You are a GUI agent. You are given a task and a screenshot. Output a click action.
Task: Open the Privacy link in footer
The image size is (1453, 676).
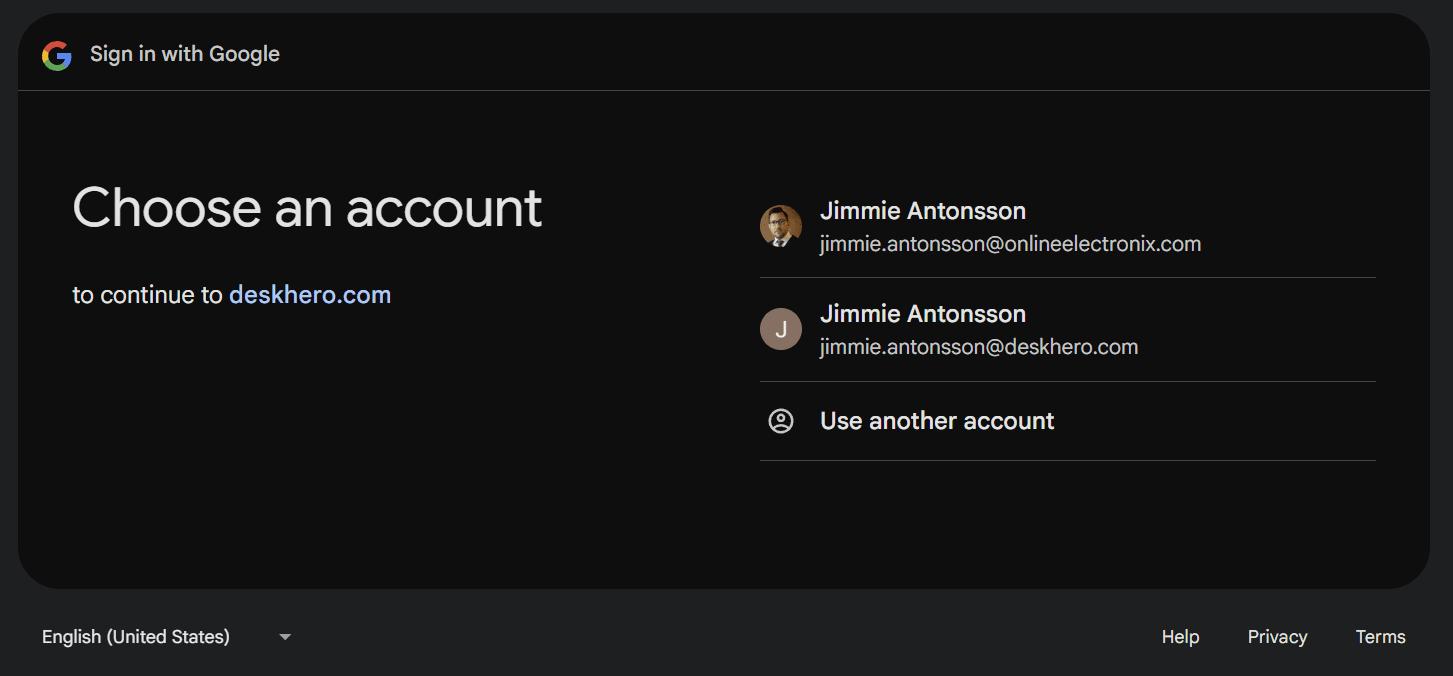click(x=1277, y=637)
